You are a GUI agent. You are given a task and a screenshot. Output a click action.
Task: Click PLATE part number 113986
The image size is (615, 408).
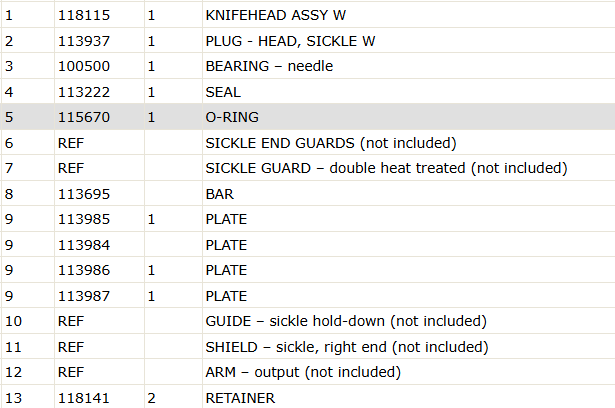click(84, 270)
